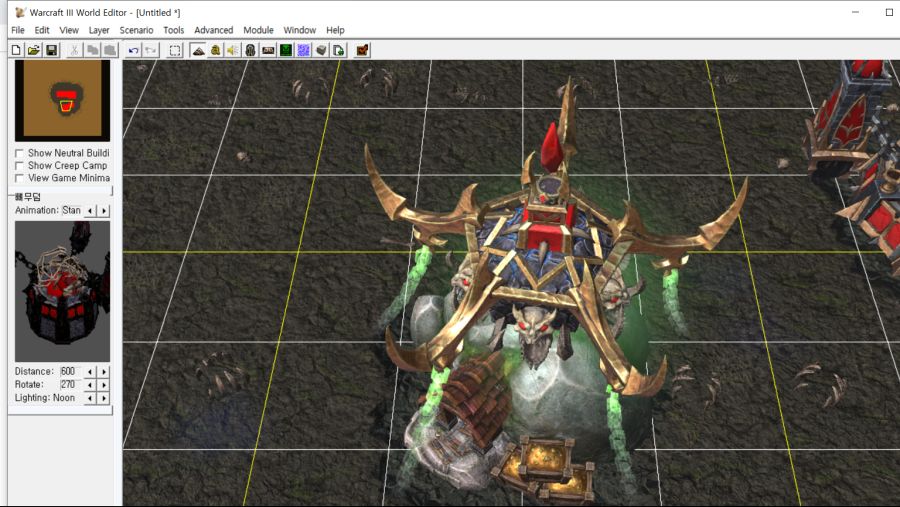Open the Tools menu
Image resolution: width=900 pixels, height=507 pixels.
pos(173,30)
